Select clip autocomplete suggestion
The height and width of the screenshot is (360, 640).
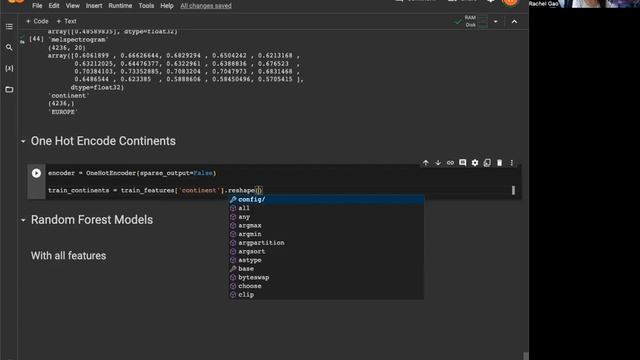[x=326, y=294]
